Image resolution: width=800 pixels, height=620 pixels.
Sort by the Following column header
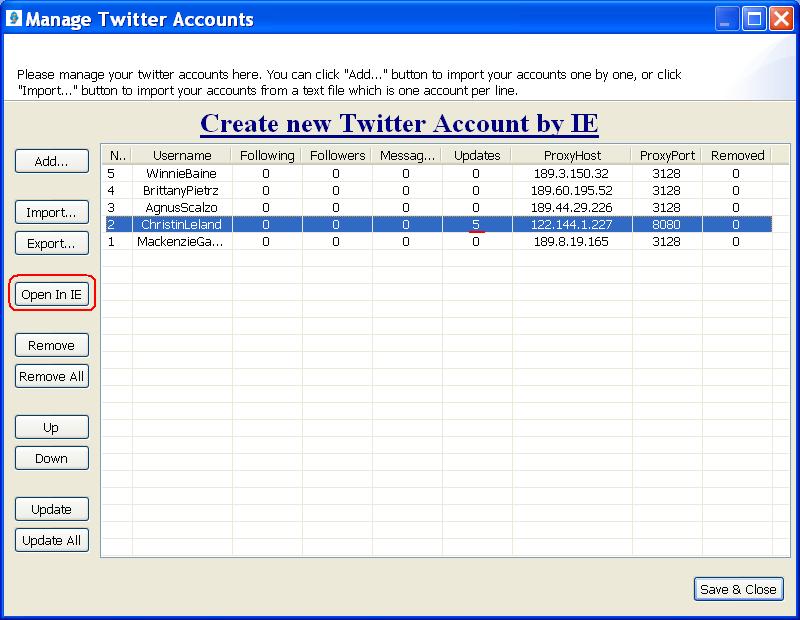(267, 155)
